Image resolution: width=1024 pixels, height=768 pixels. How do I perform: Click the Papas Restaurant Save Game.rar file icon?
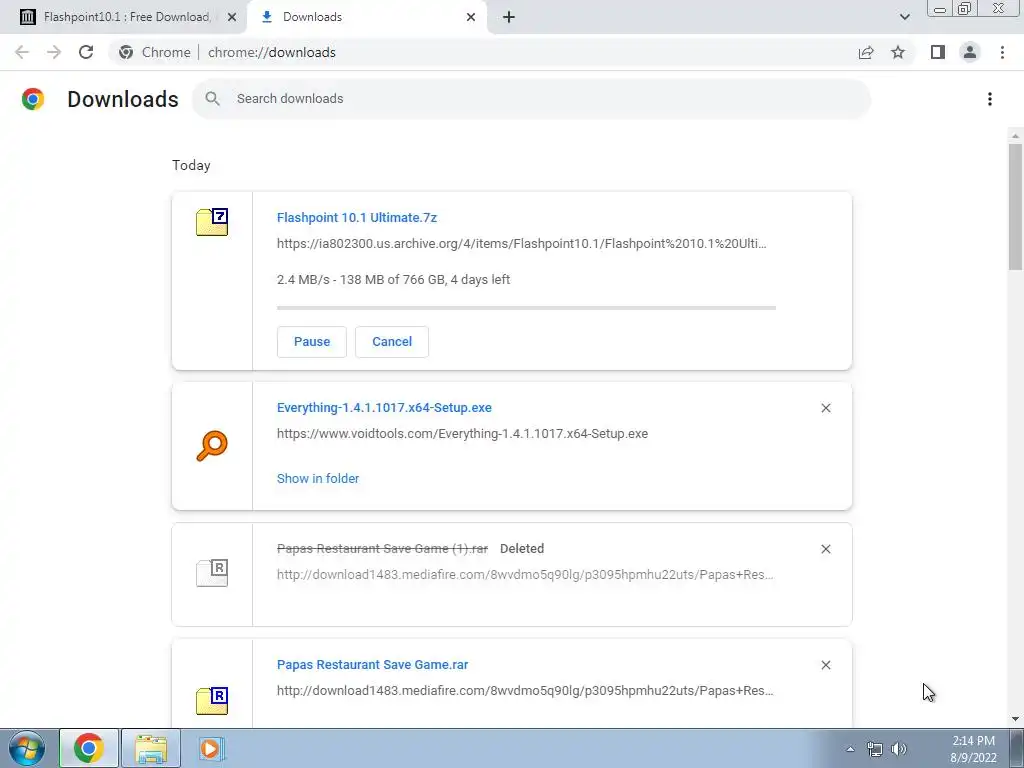point(212,701)
